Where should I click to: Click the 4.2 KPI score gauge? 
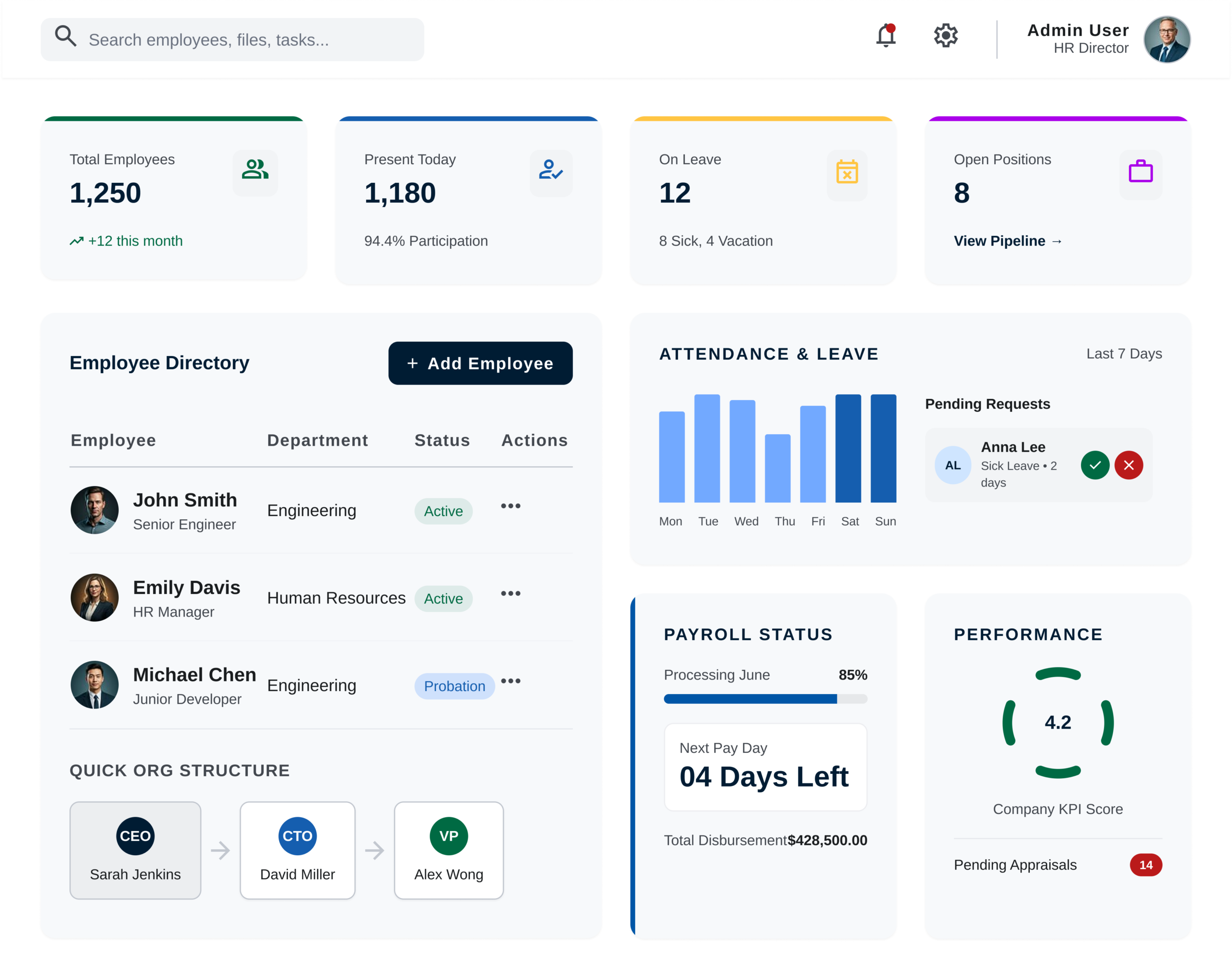tap(1058, 722)
